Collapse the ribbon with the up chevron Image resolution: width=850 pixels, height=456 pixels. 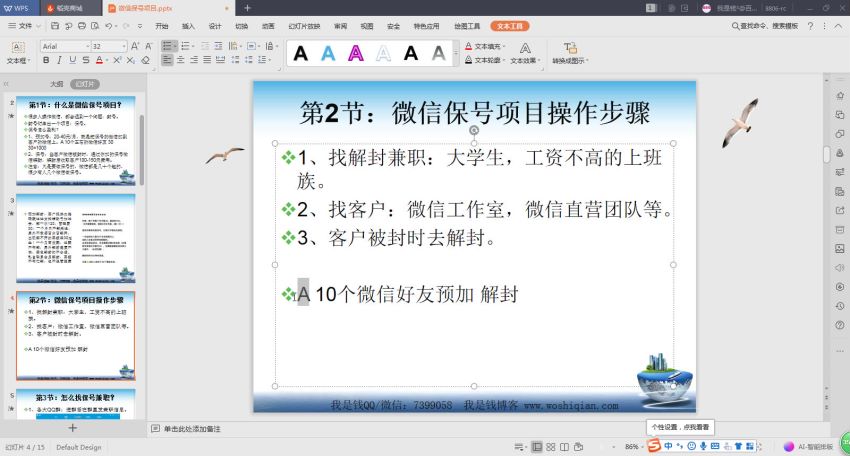(839, 25)
